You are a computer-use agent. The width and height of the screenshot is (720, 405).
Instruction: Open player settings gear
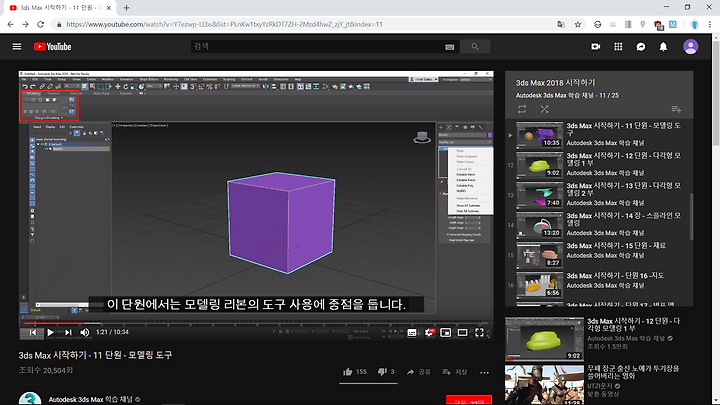coord(429,332)
